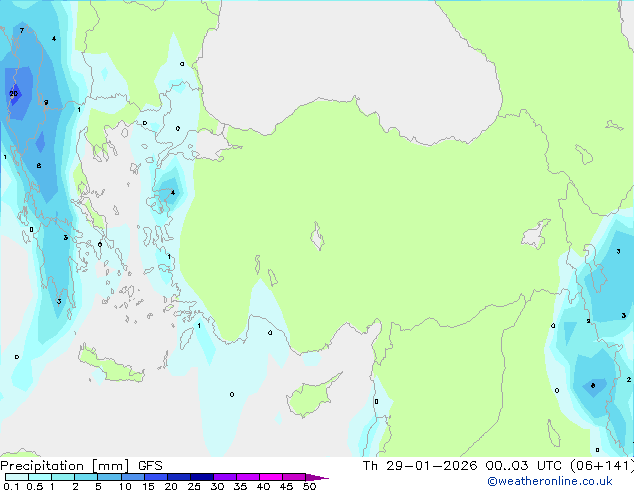
Task: Pick the 25 mm navy legend box
Action: click(202, 477)
